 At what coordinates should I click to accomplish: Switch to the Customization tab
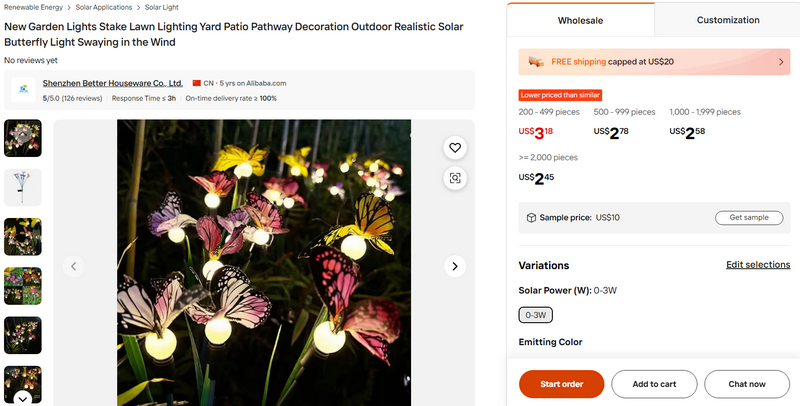click(x=727, y=19)
